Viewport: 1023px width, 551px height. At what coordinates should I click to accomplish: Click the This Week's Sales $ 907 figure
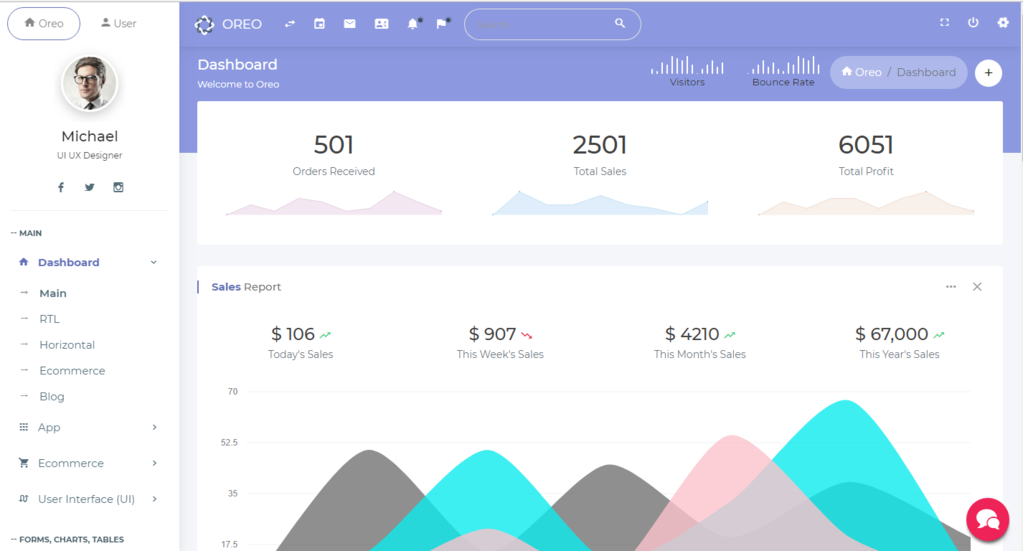click(493, 334)
